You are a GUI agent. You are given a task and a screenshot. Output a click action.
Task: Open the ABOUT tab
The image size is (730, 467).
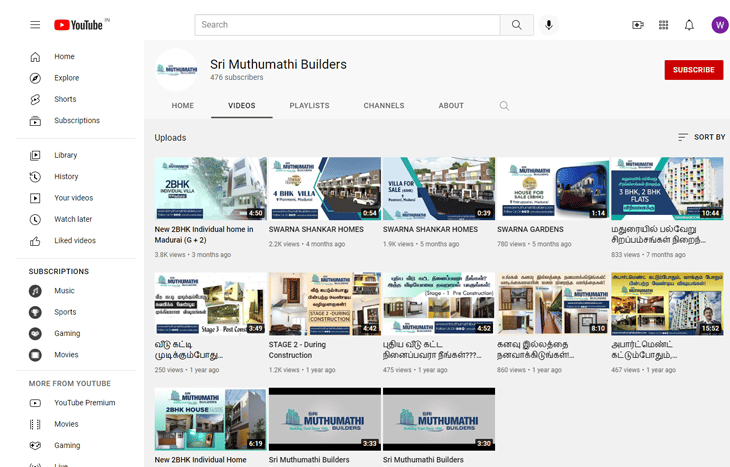tap(451, 106)
